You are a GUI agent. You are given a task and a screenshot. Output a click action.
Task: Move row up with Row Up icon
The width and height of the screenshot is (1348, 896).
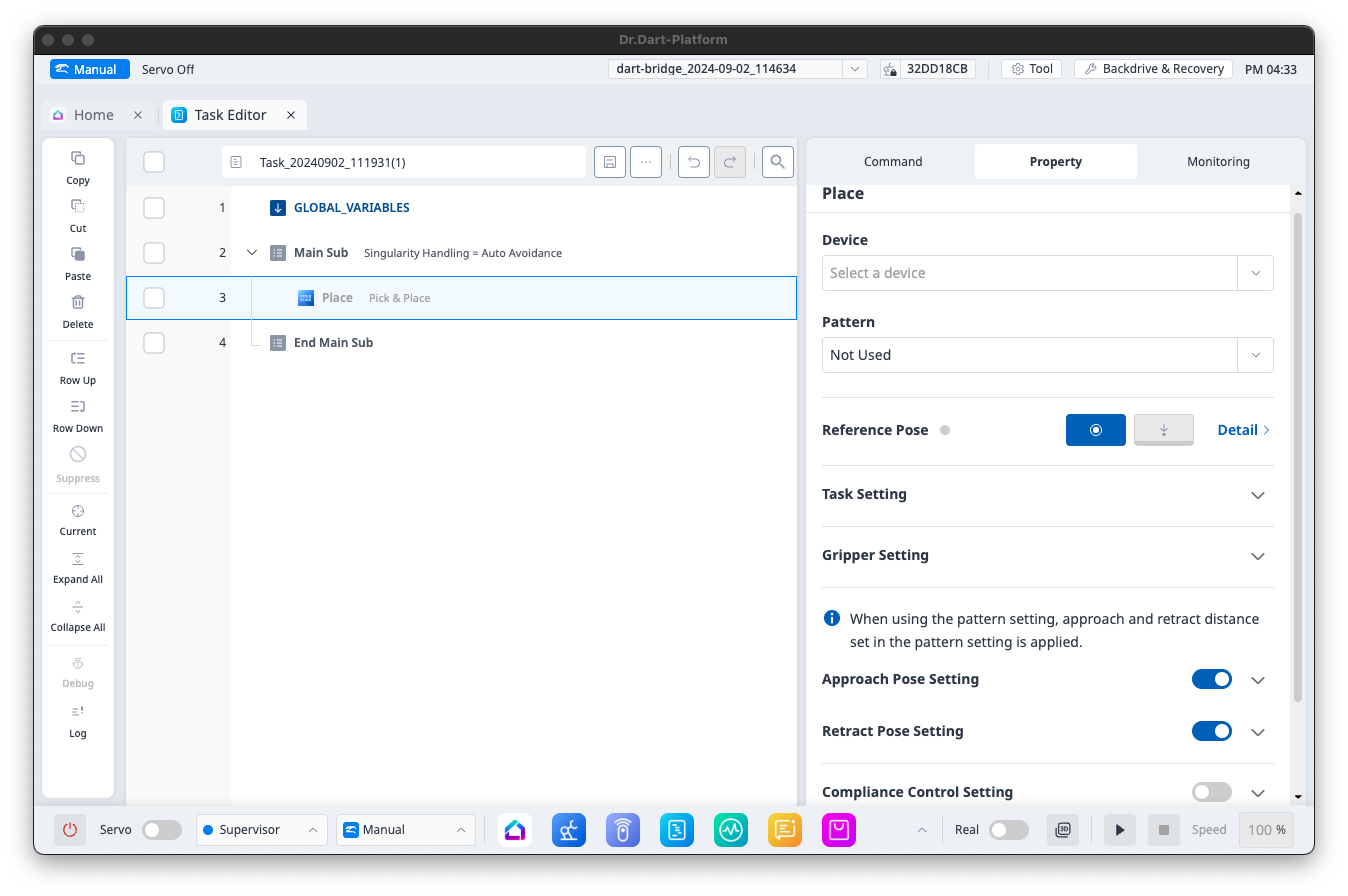click(78, 359)
